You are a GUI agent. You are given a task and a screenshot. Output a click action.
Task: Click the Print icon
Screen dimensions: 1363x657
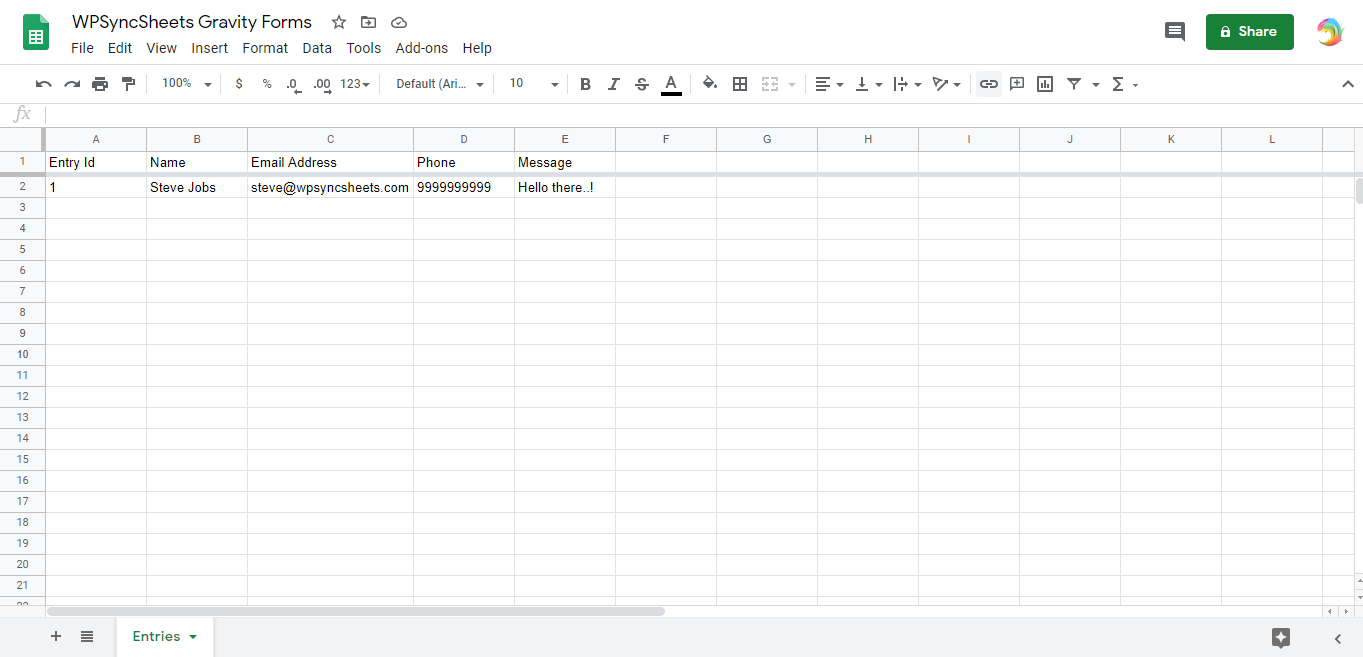[x=100, y=84]
